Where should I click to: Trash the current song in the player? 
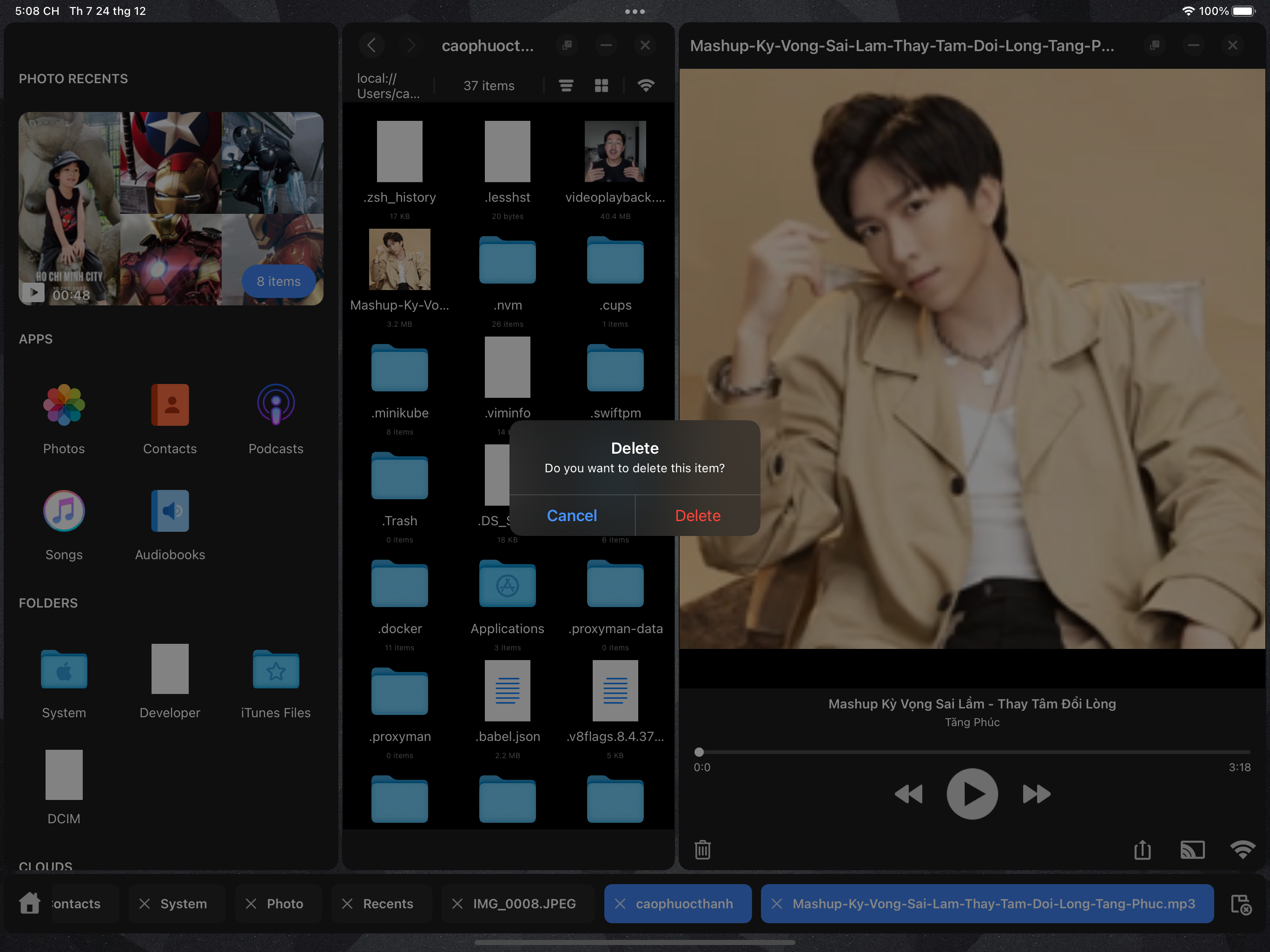click(703, 850)
